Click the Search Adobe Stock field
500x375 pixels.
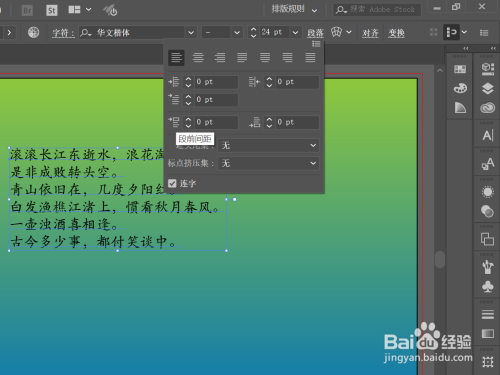[377, 10]
